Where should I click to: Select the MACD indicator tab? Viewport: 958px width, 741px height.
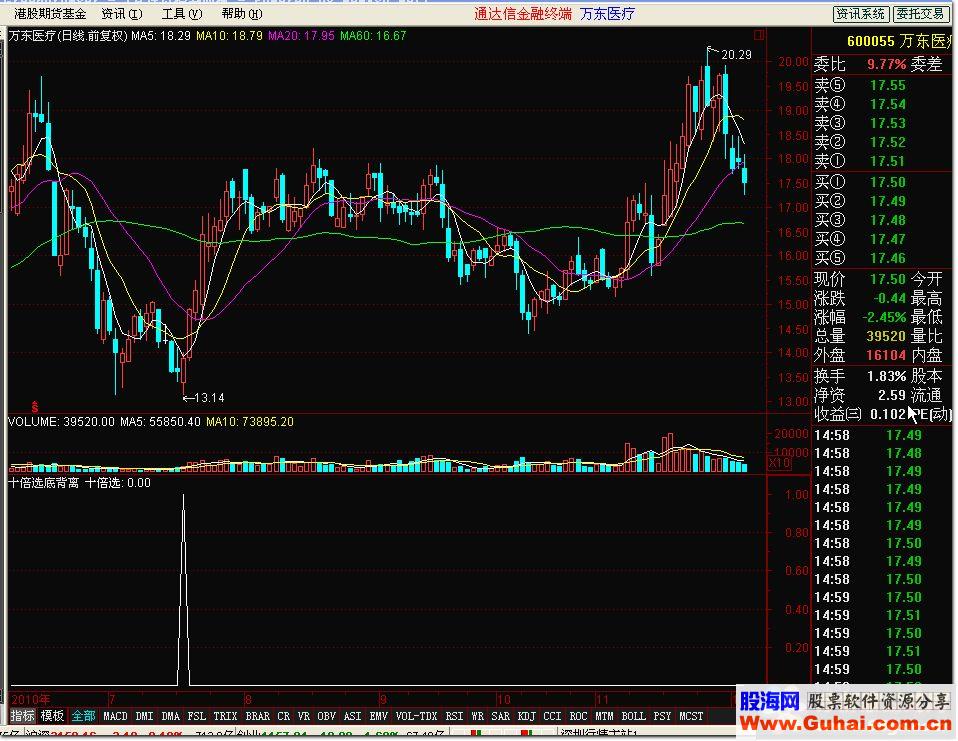point(115,716)
